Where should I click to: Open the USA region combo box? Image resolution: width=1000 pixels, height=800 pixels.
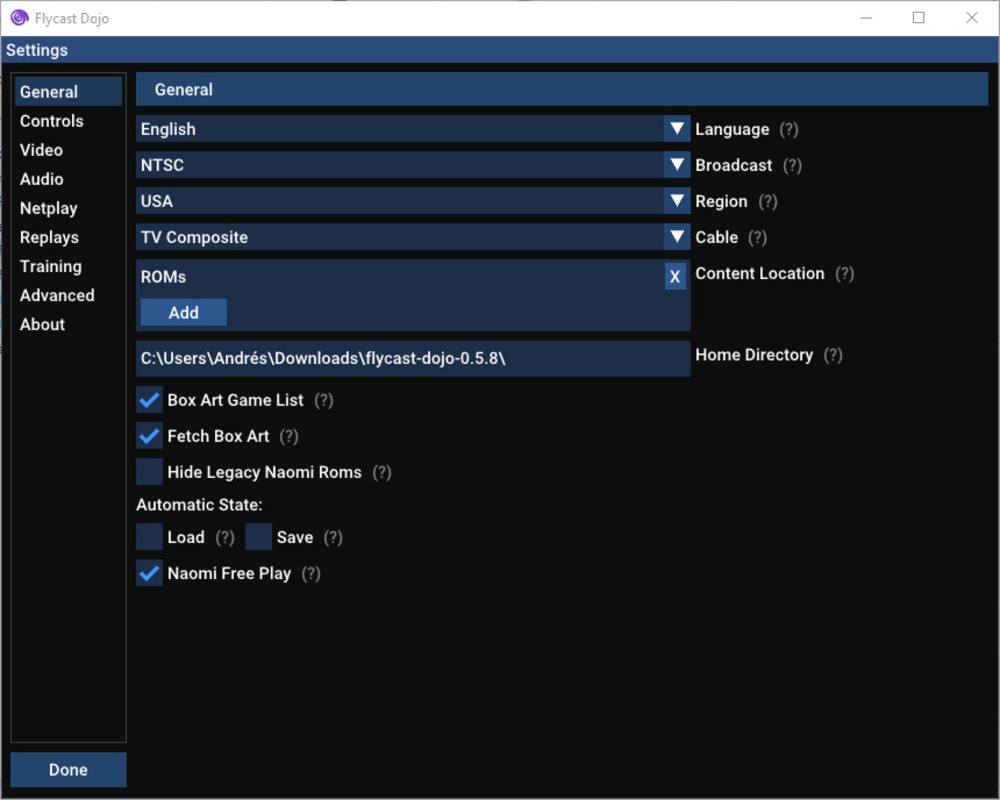(x=413, y=201)
